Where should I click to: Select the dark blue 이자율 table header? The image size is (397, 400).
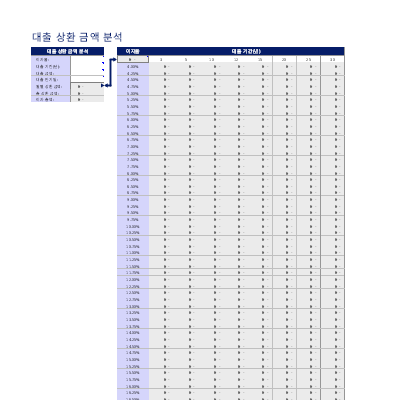tap(133, 51)
